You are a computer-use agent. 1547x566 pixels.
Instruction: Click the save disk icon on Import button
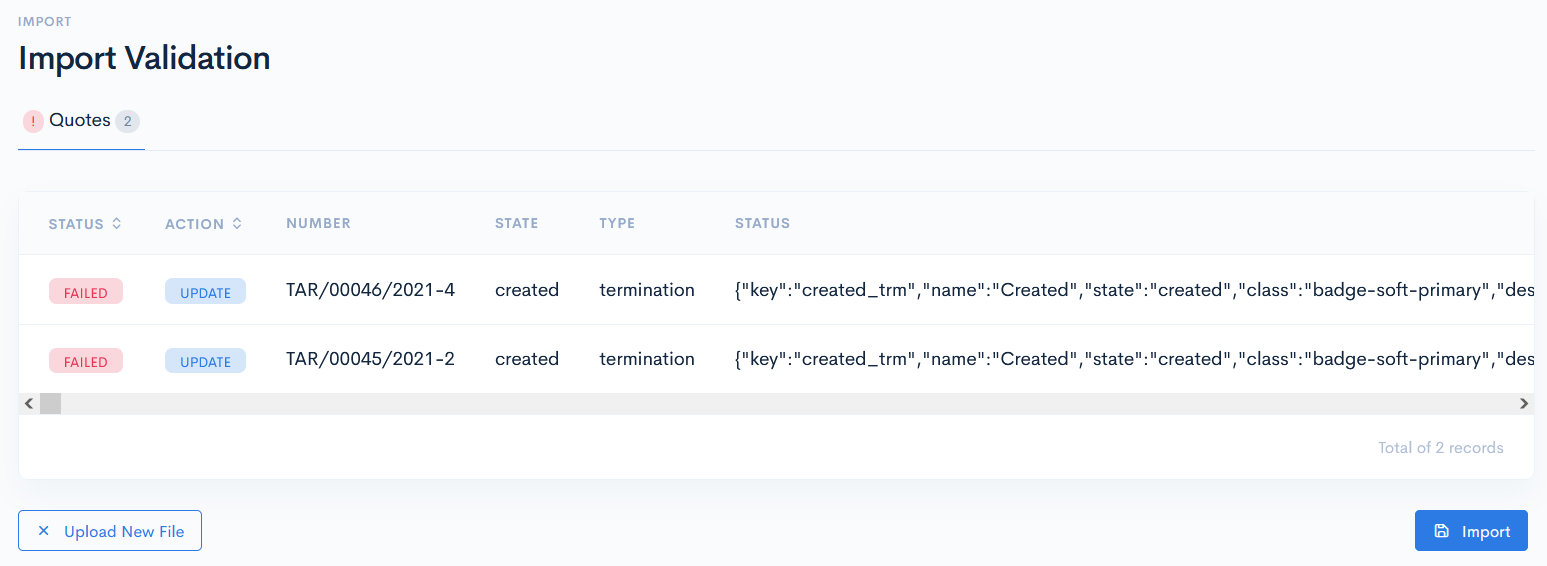pyautogui.click(x=1441, y=531)
